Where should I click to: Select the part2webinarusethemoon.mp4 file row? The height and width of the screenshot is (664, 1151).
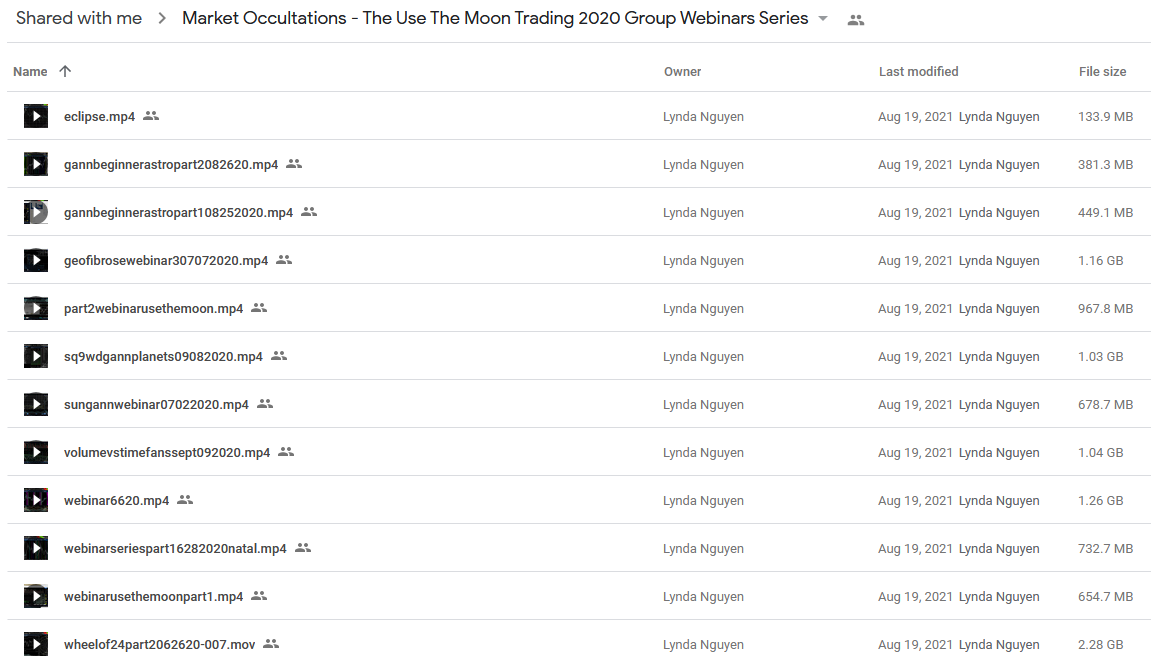click(x=578, y=308)
